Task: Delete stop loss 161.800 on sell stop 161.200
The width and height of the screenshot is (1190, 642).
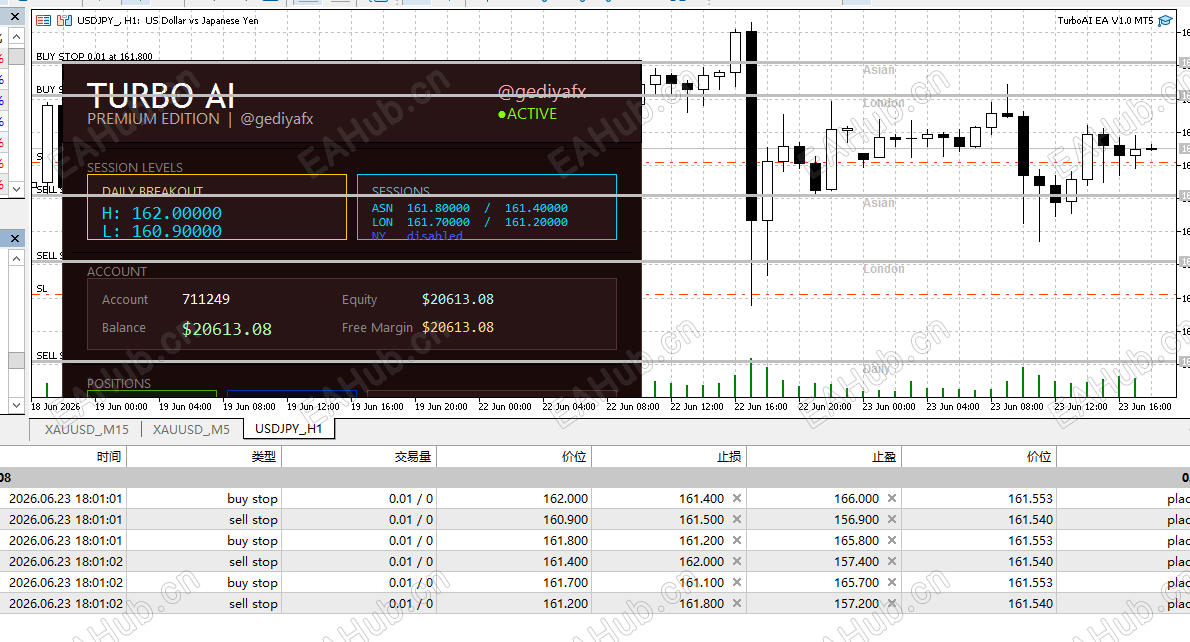Action: pos(736,603)
